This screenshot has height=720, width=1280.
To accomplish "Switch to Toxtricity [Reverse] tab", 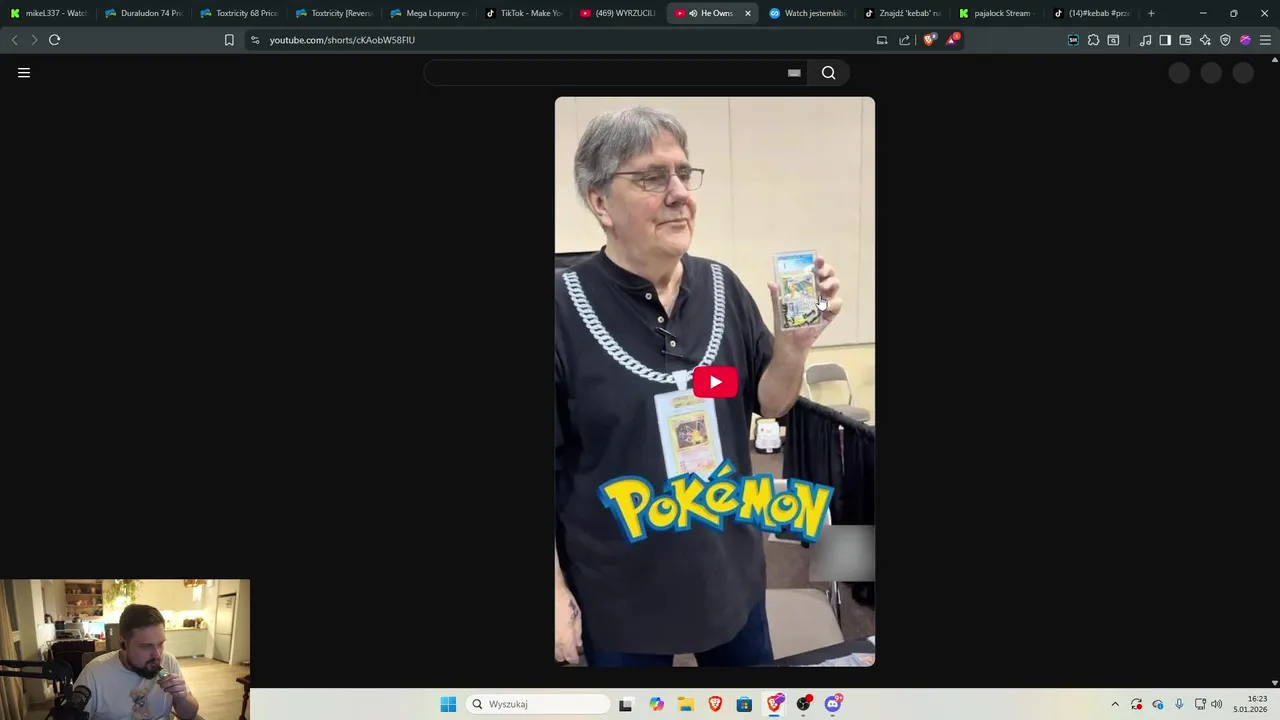I will tap(334, 13).
